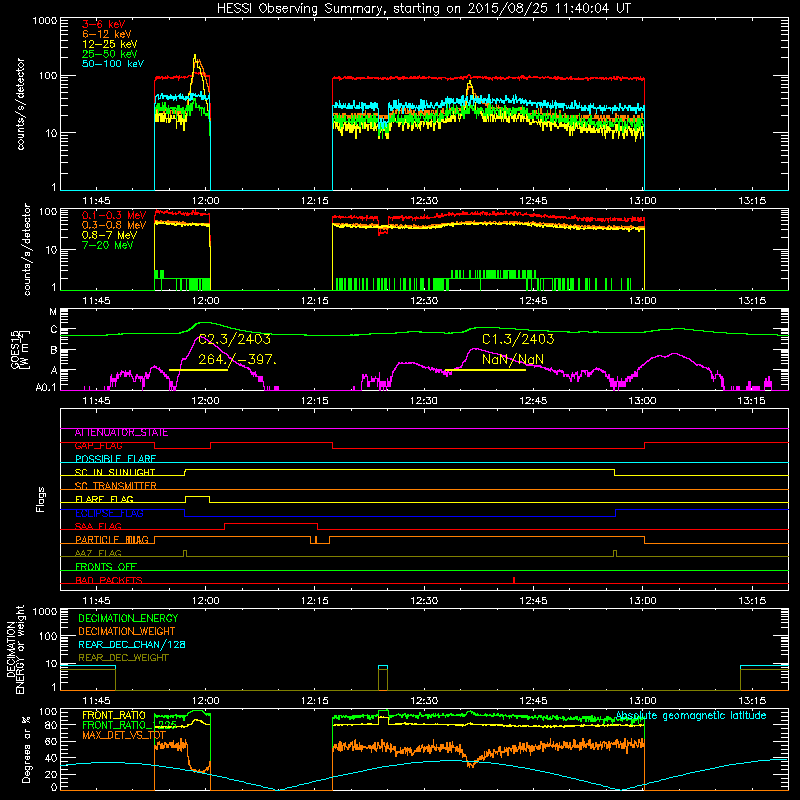Select the 3-6 keV legend entry
800x800 pixels.
(104, 24)
